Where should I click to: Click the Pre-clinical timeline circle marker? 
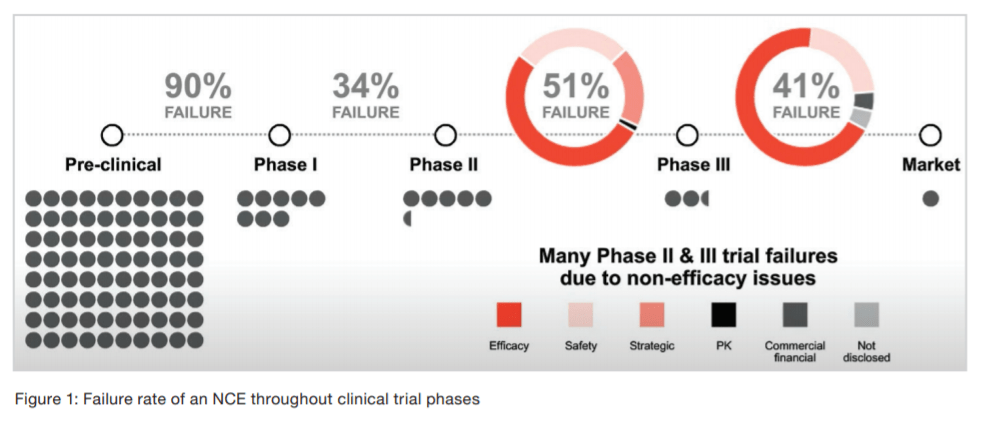112,134
